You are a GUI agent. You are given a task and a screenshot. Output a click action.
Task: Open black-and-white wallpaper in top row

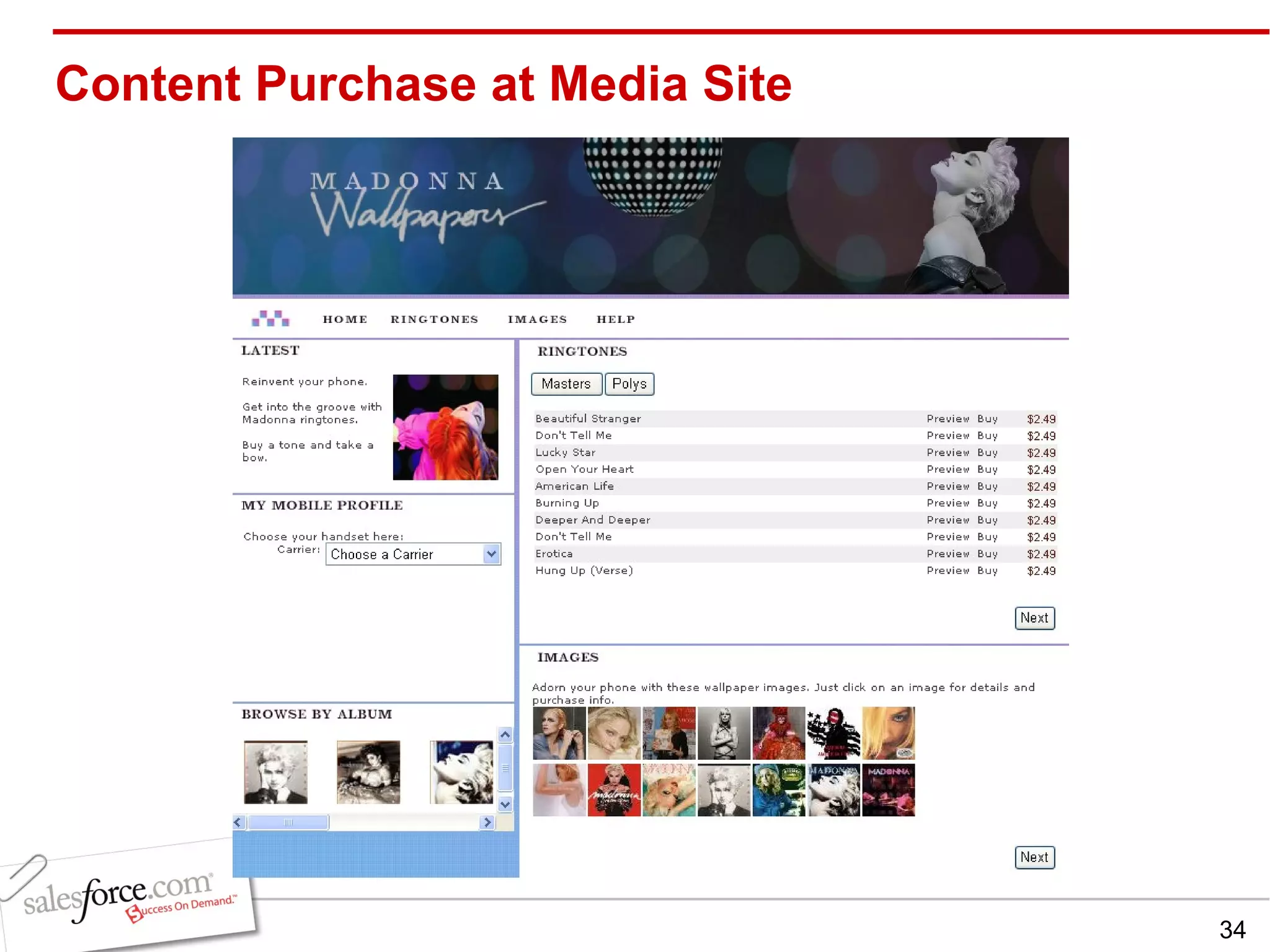724,733
